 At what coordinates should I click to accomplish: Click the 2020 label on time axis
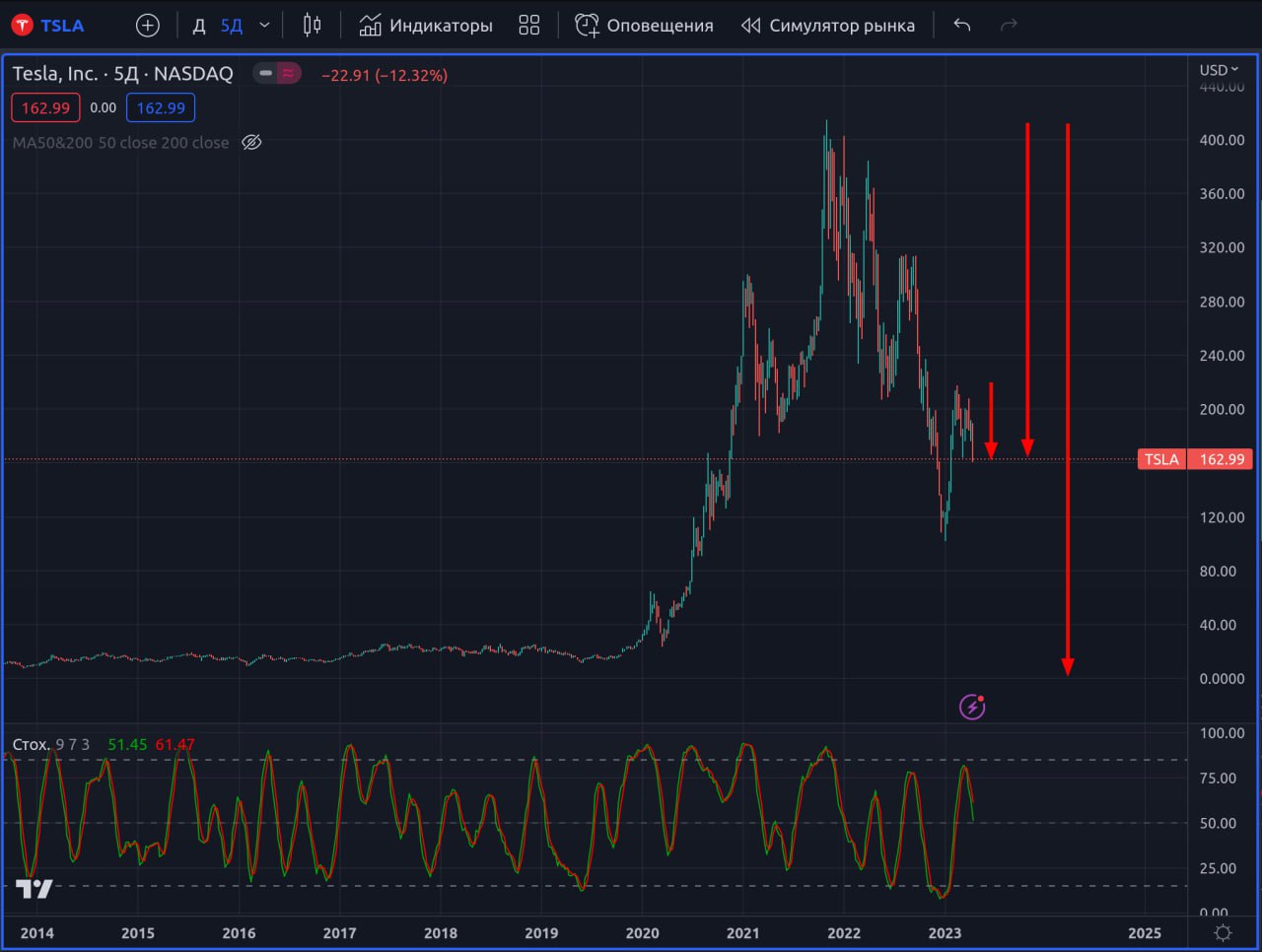click(x=643, y=933)
